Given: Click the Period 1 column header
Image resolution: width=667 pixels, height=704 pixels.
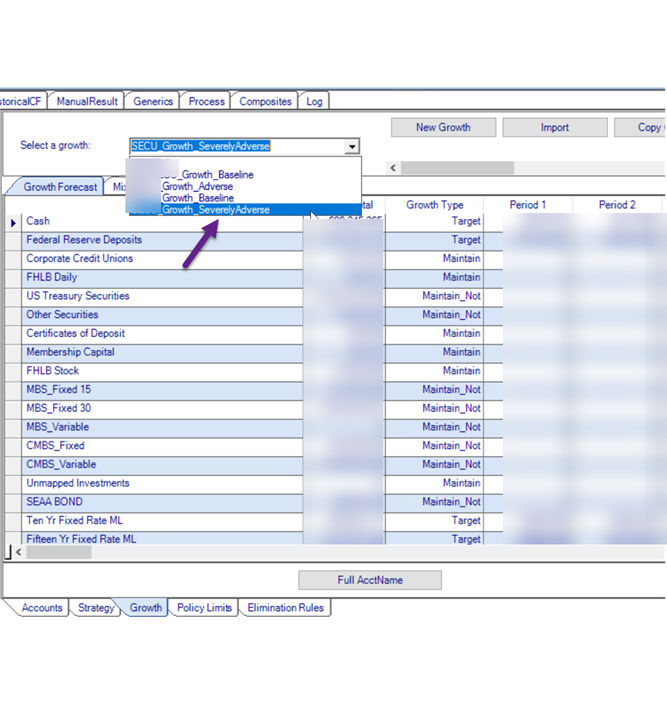Looking at the screenshot, I should point(527,204).
